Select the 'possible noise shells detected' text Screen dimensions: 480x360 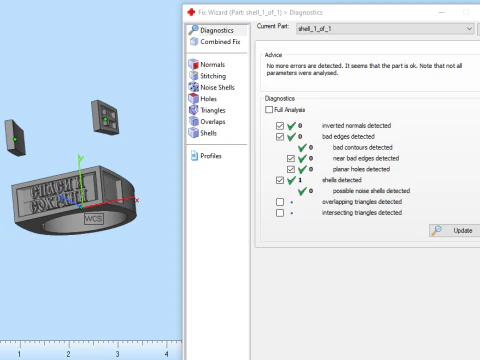coord(371,191)
